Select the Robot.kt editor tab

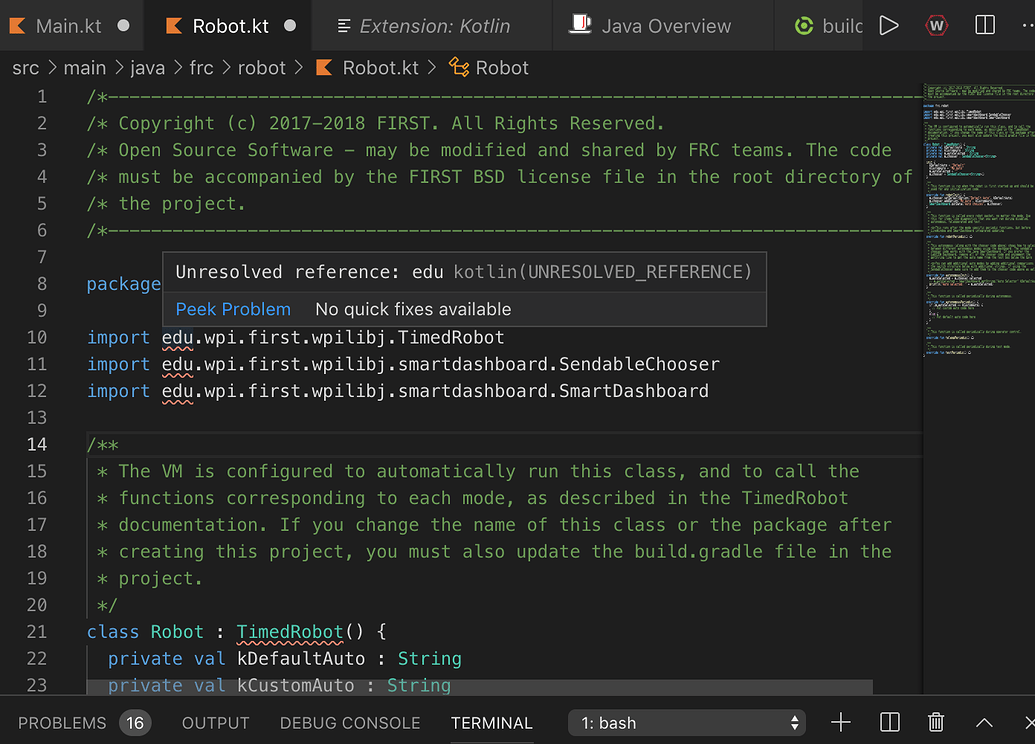228,26
